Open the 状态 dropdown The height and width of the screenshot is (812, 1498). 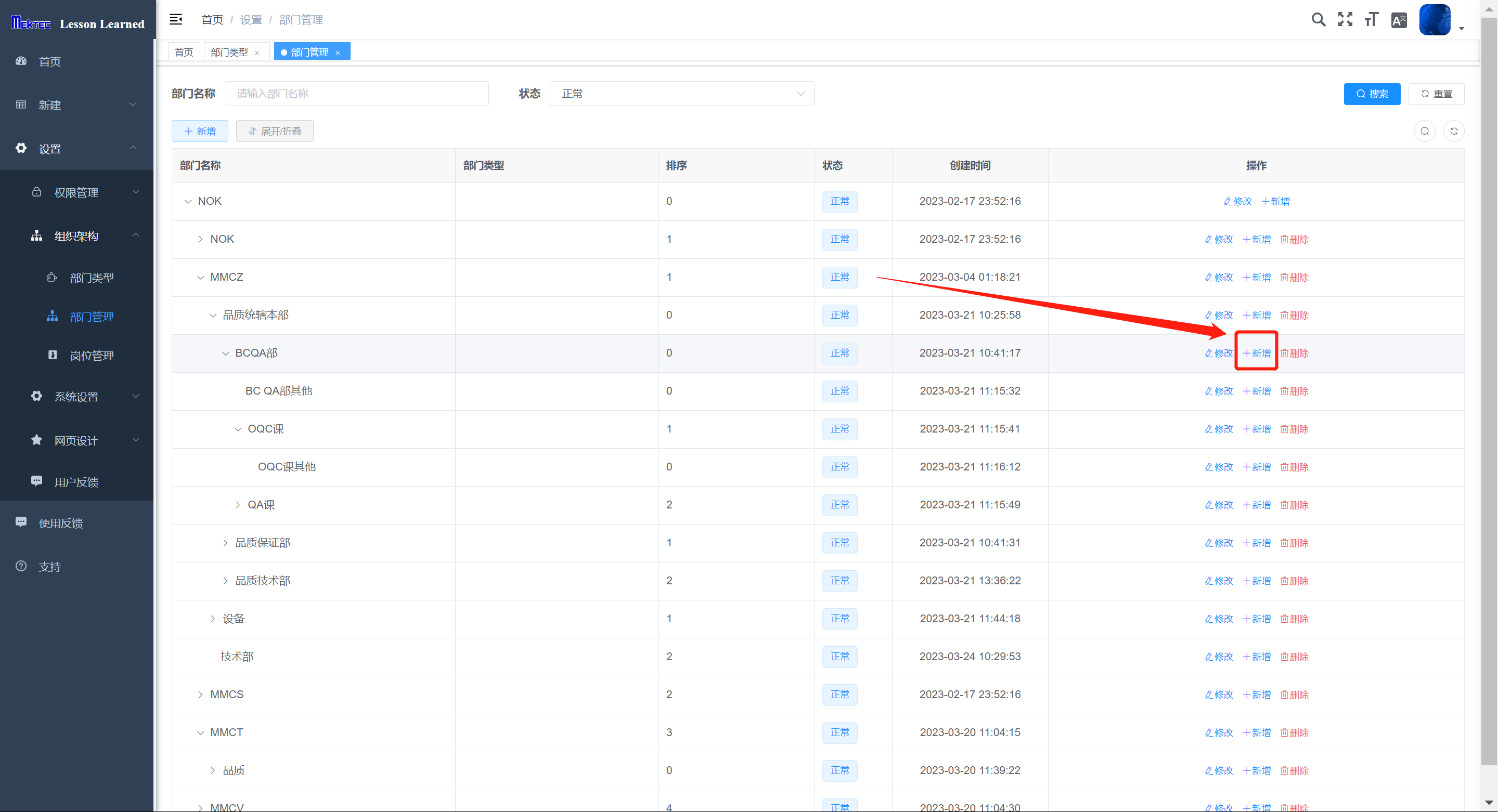[681, 94]
